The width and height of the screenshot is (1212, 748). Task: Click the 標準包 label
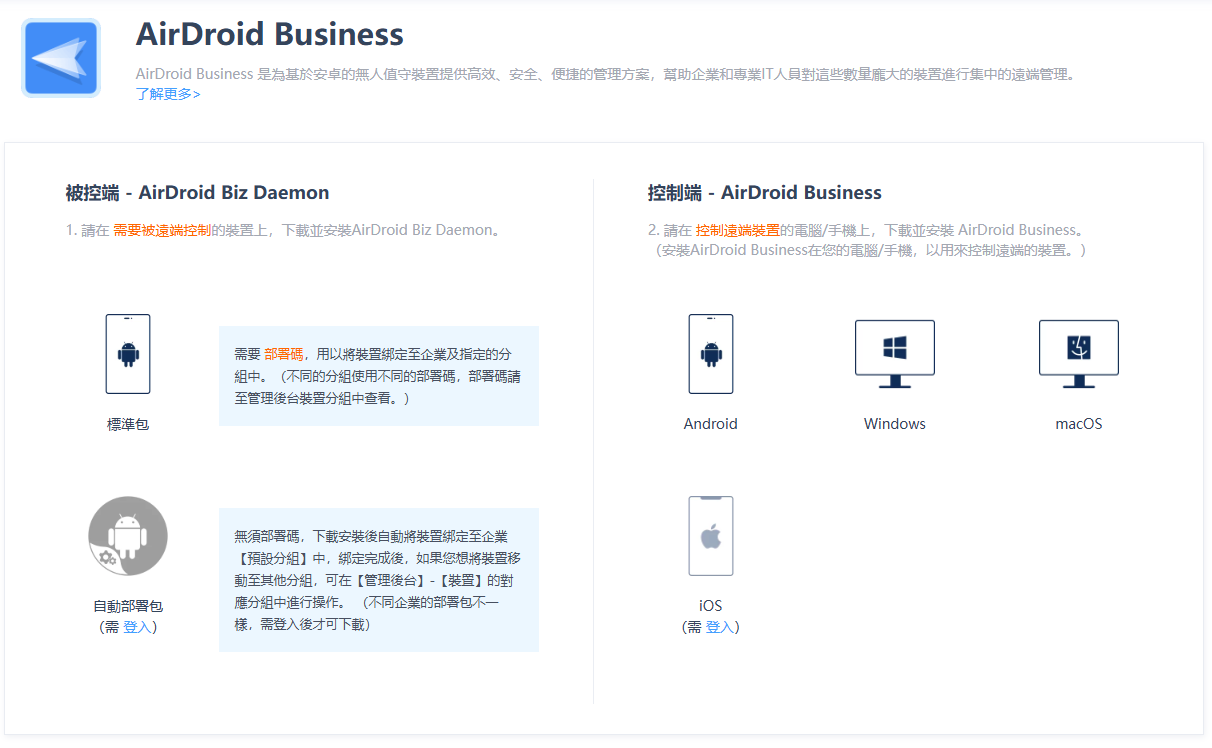click(x=128, y=424)
